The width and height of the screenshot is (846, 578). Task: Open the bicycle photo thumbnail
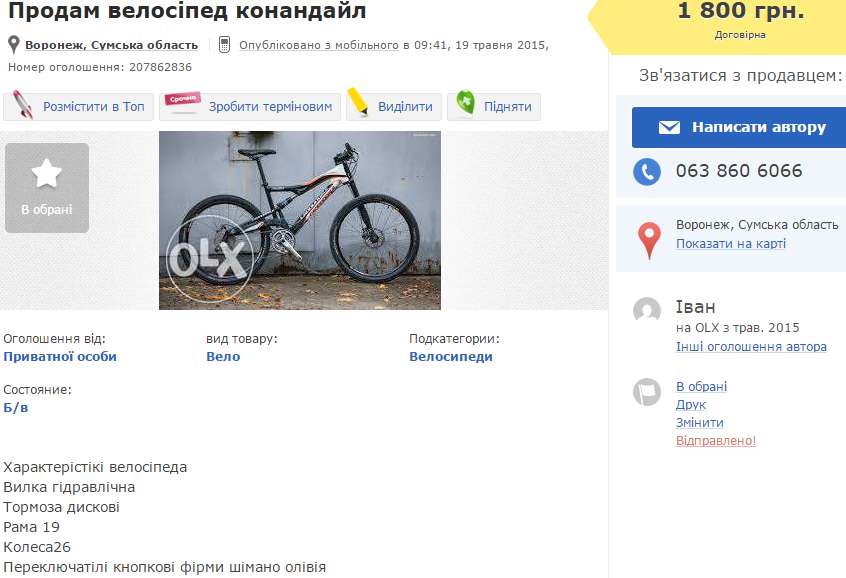pyautogui.click(x=300, y=221)
